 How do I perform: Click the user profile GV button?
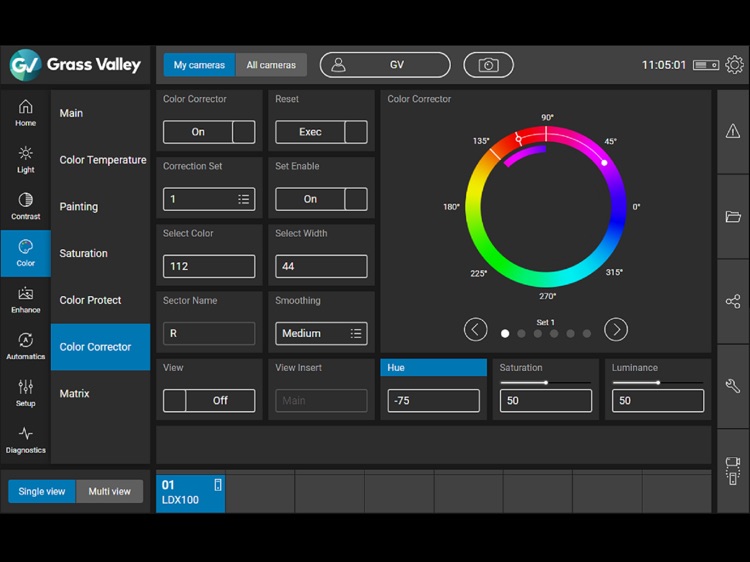(x=385, y=65)
